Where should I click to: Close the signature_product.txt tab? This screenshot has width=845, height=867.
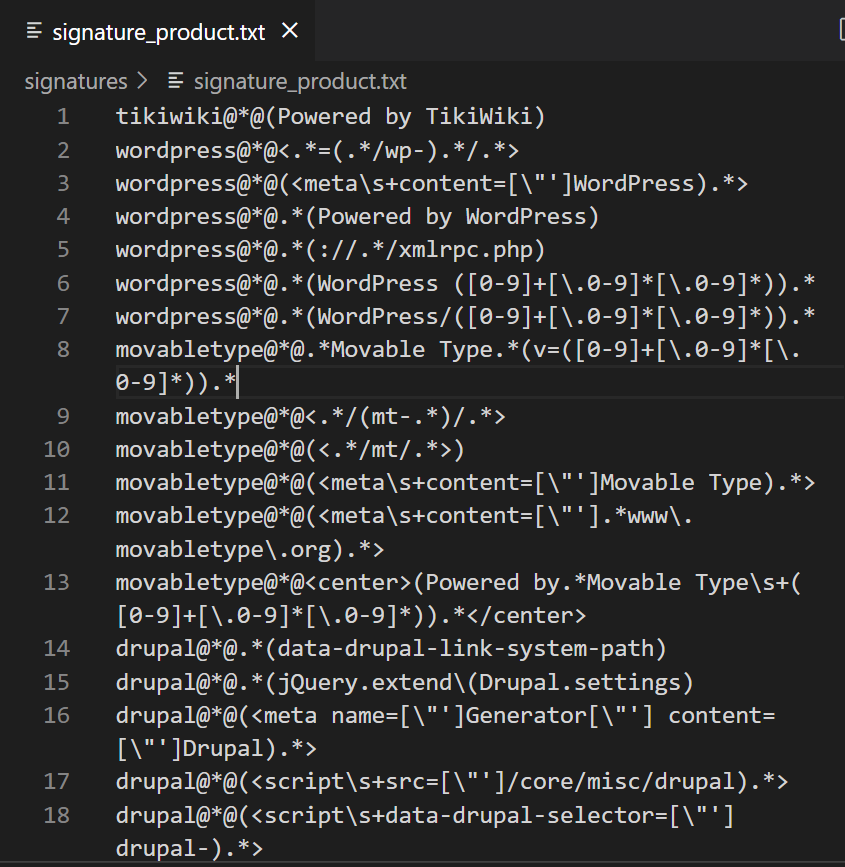(x=290, y=31)
